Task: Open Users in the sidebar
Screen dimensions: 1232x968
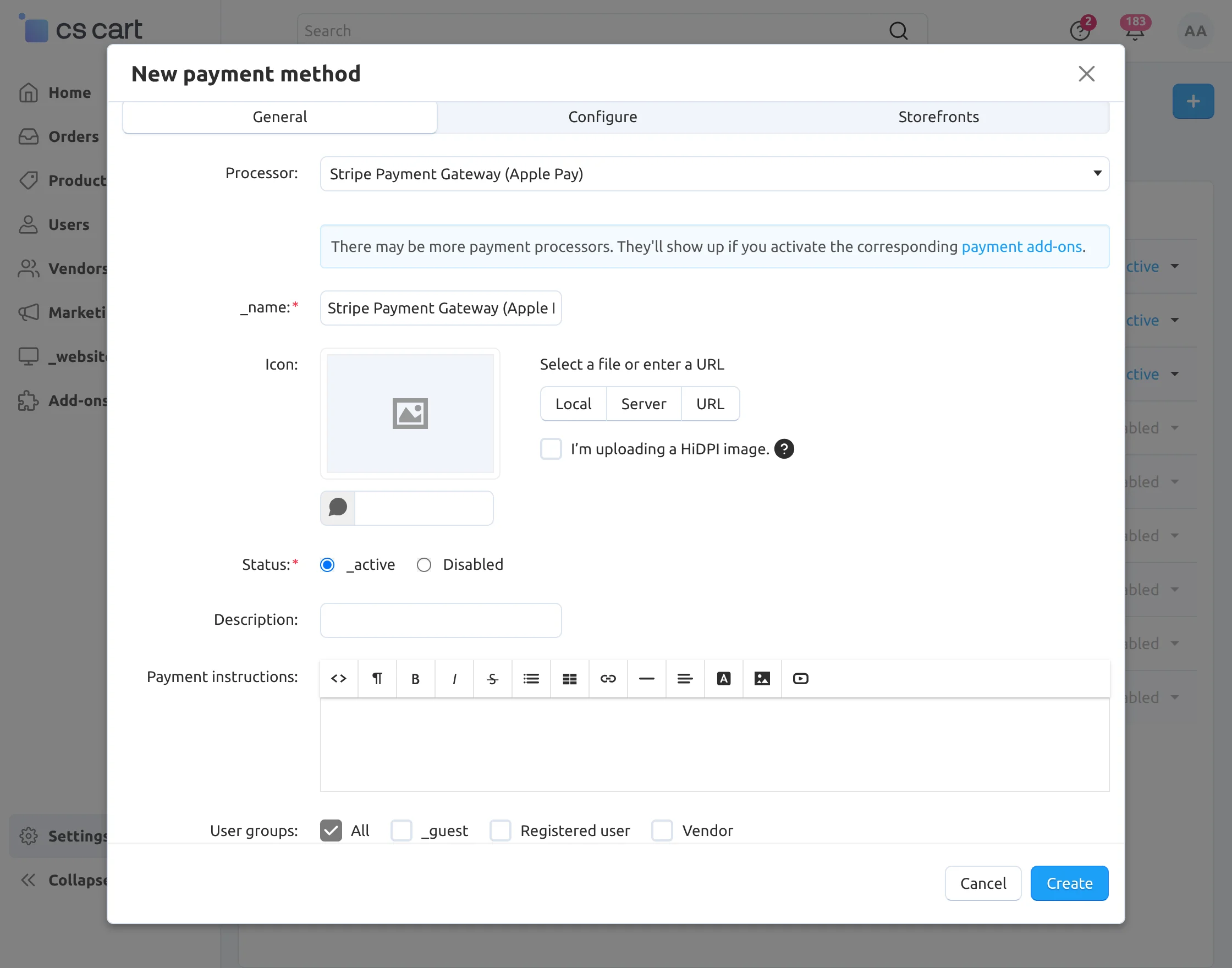Action: point(54,224)
